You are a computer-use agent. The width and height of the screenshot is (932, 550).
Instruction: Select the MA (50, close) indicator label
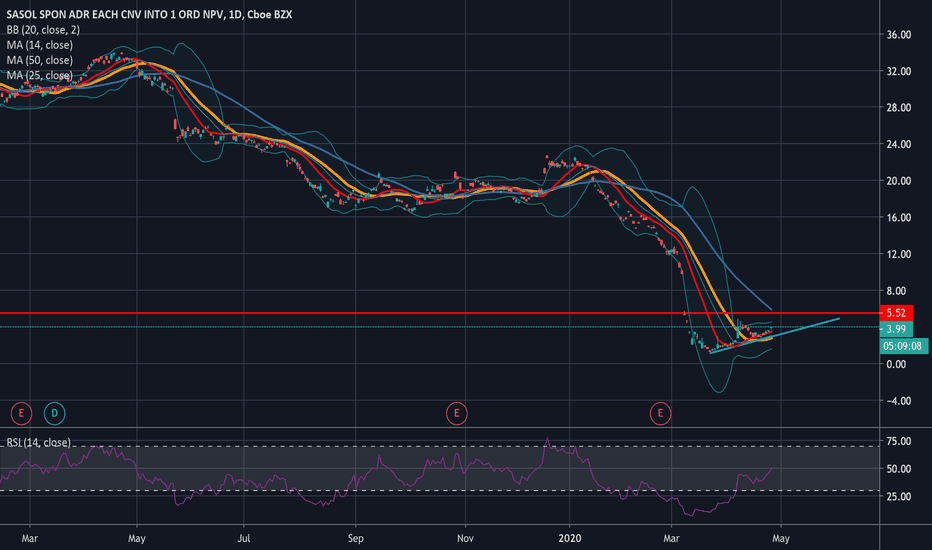(39, 60)
